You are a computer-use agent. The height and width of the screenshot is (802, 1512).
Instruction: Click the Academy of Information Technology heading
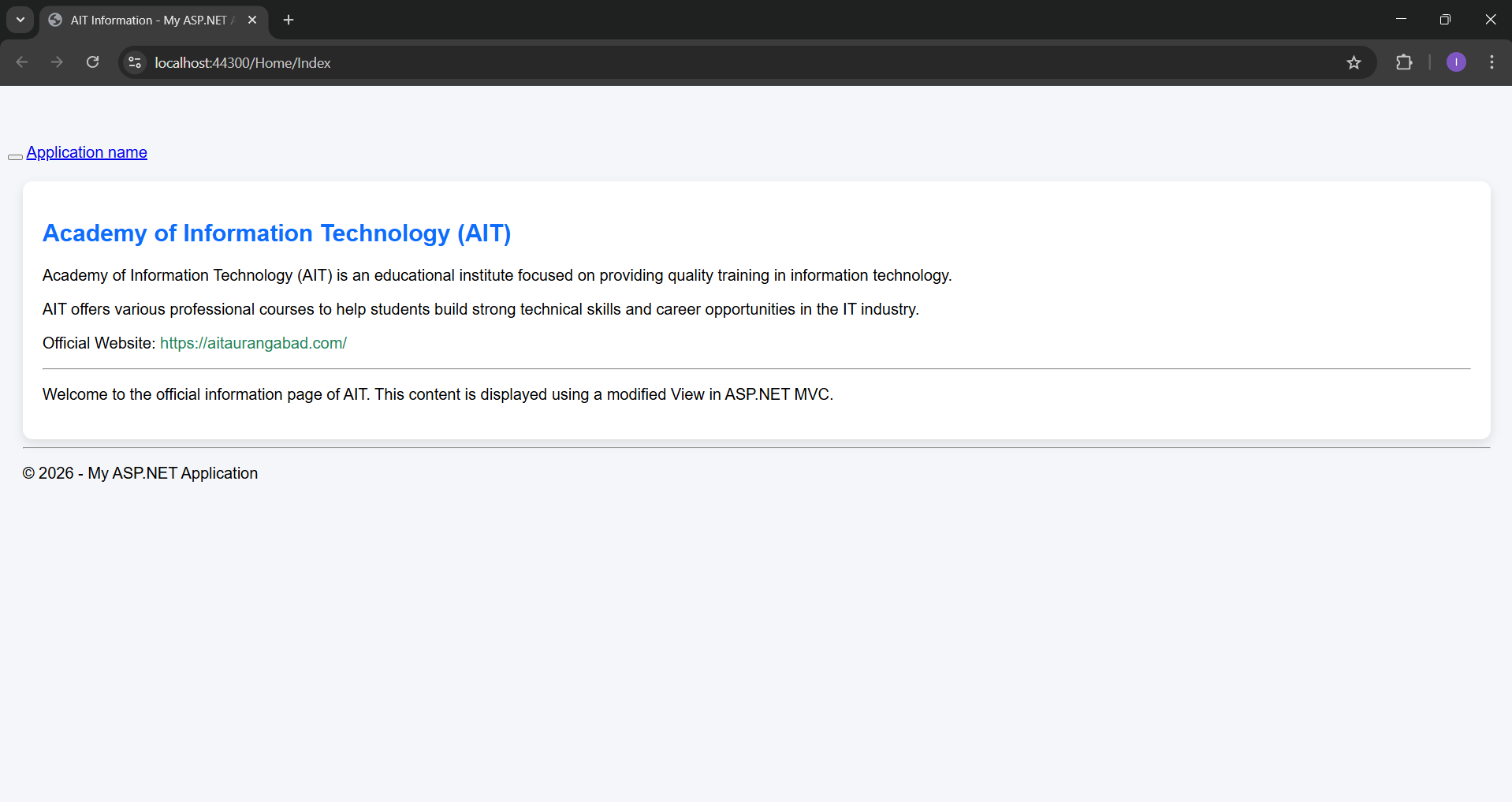[277, 233]
